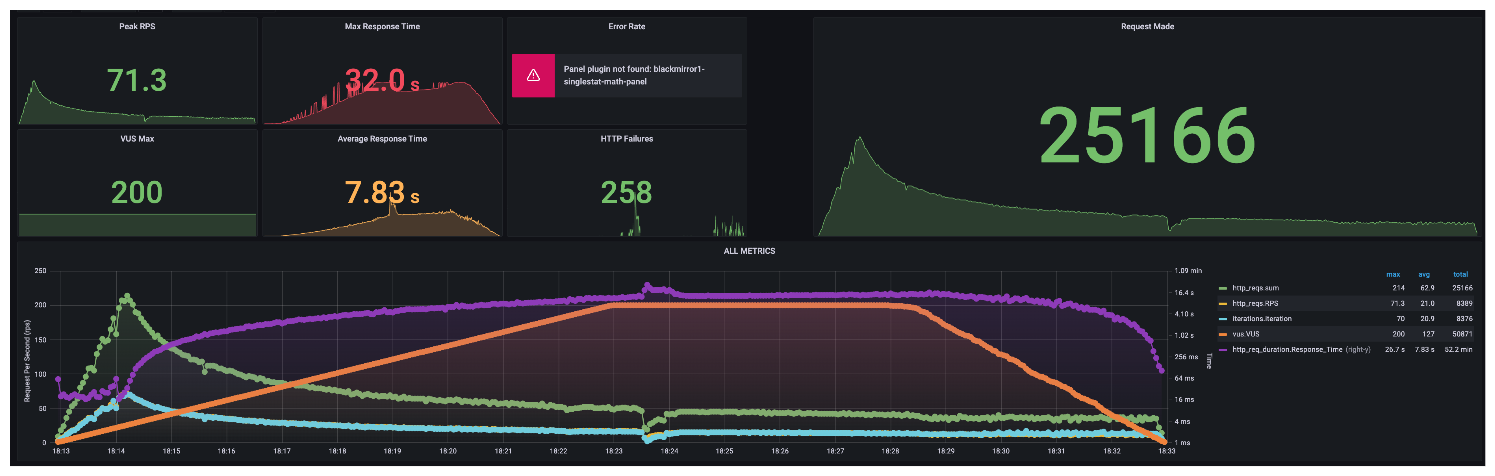Open the Peak RPS panel title menu
The image size is (1495, 476).
coord(137,26)
